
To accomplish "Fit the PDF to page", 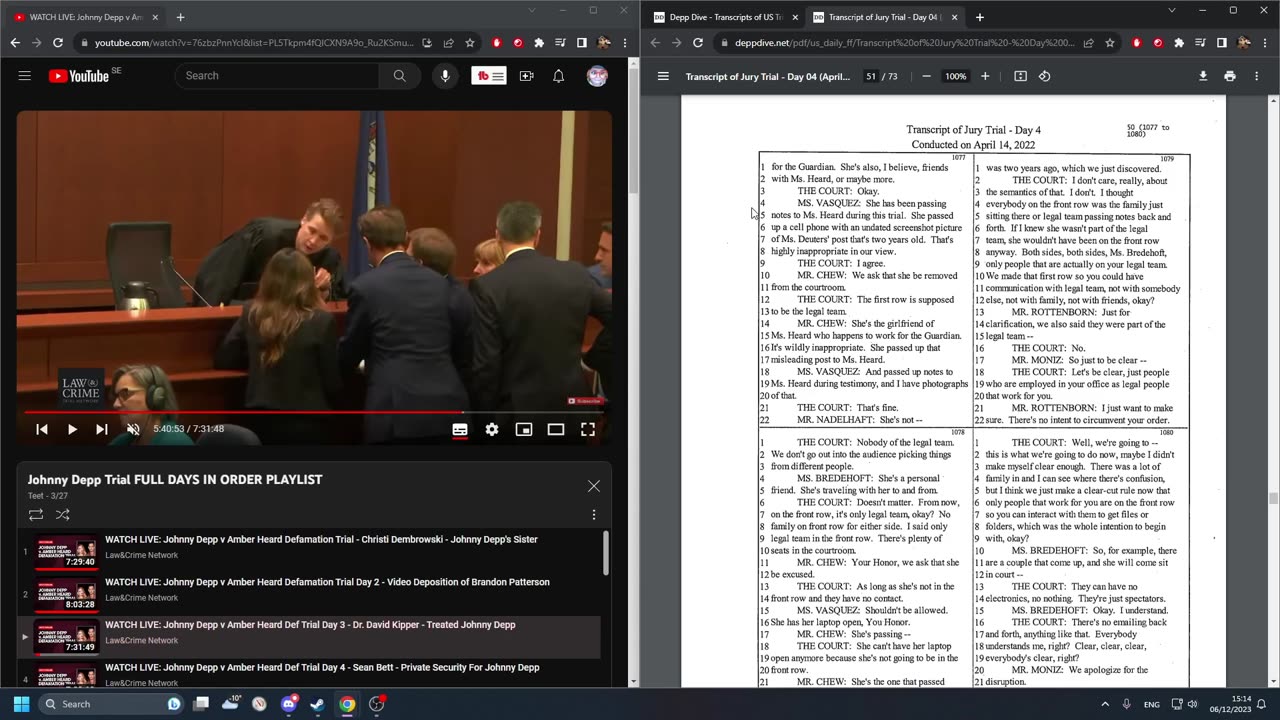I will [1020, 76].
